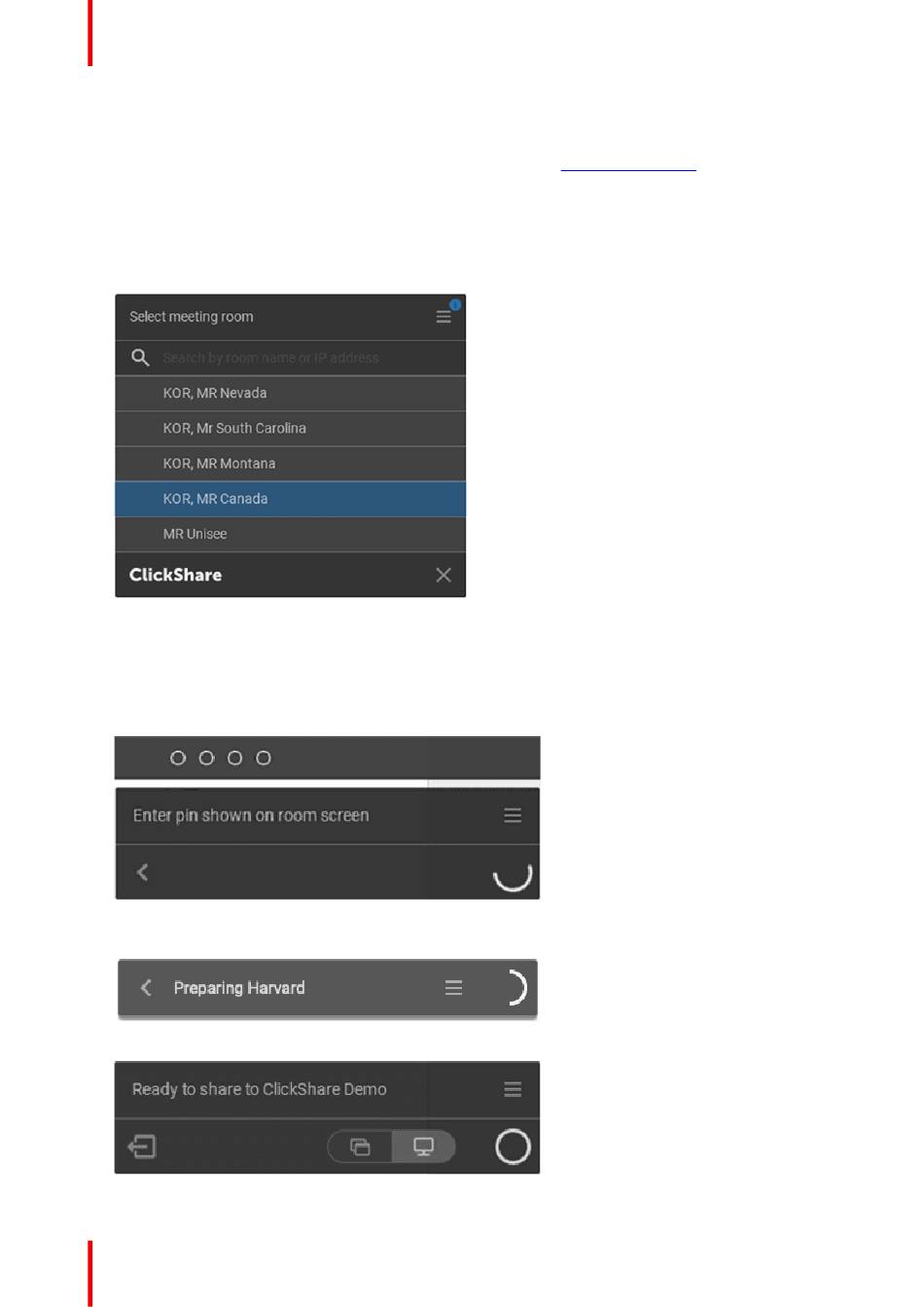Select KOR, MR Nevada room
Viewport: 924px width, 1307px height.
pyautogui.click(x=291, y=394)
